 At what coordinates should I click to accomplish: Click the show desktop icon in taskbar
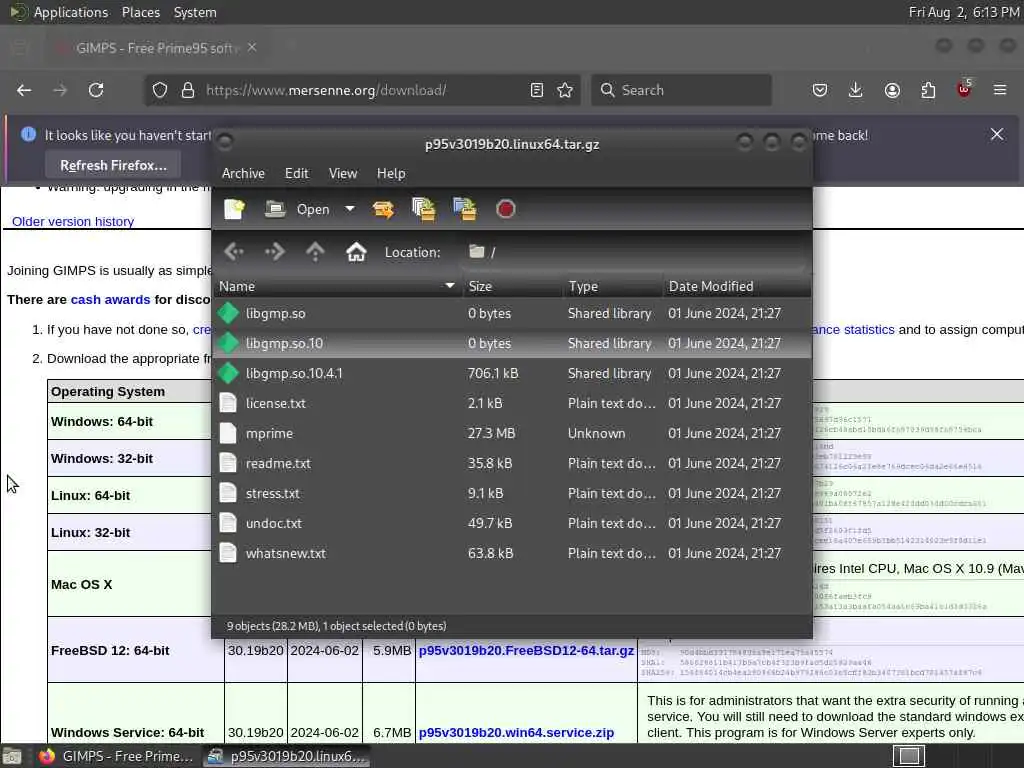12,756
